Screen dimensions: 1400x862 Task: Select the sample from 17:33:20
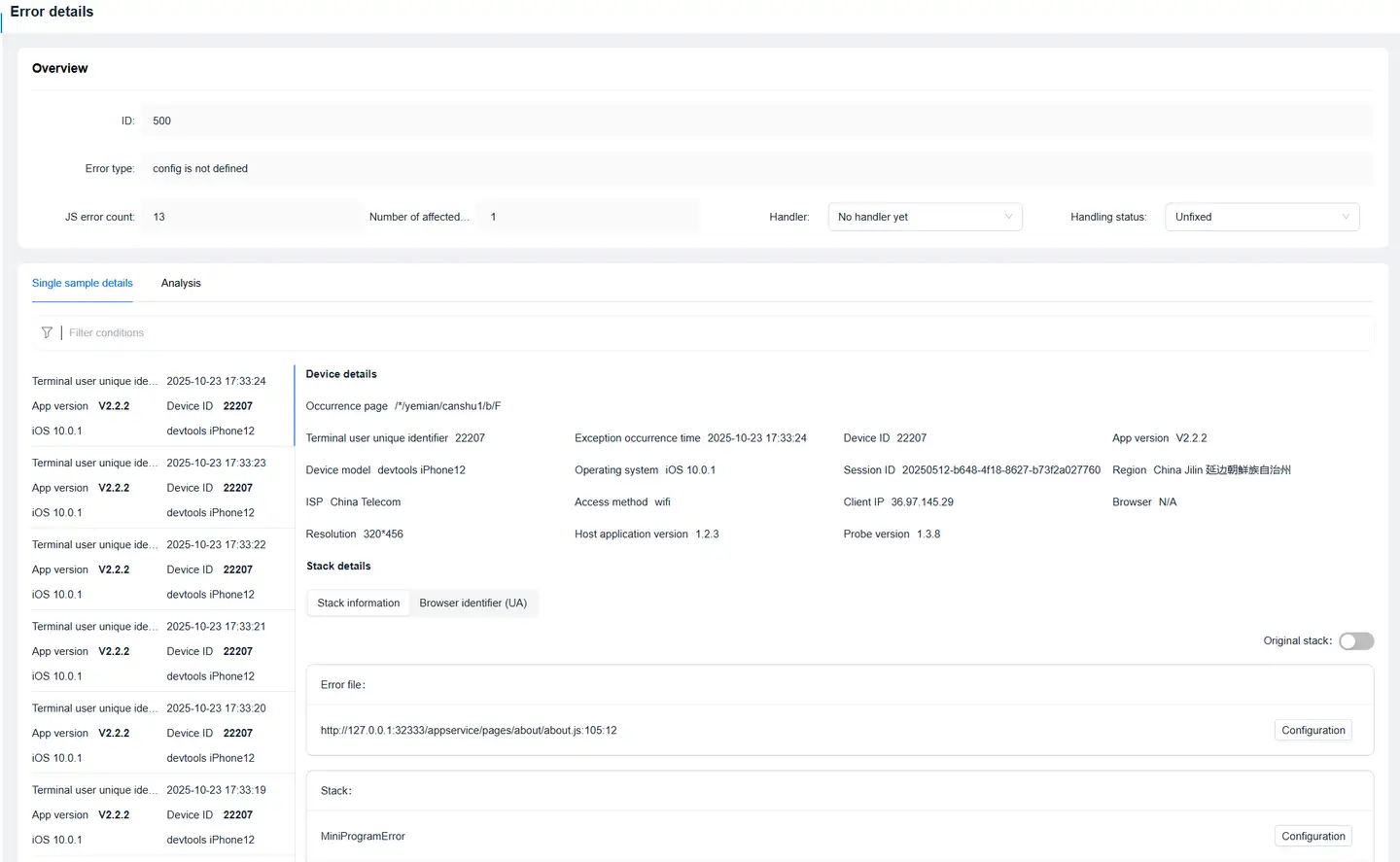(x=156, y=733)
